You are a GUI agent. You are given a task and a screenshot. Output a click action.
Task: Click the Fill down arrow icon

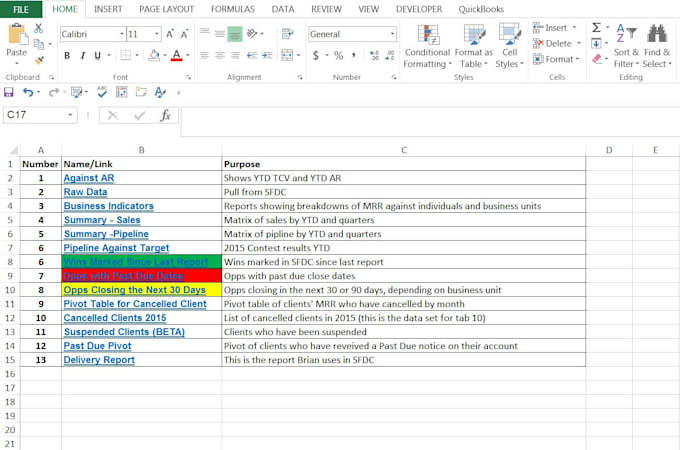pos(596,44)
